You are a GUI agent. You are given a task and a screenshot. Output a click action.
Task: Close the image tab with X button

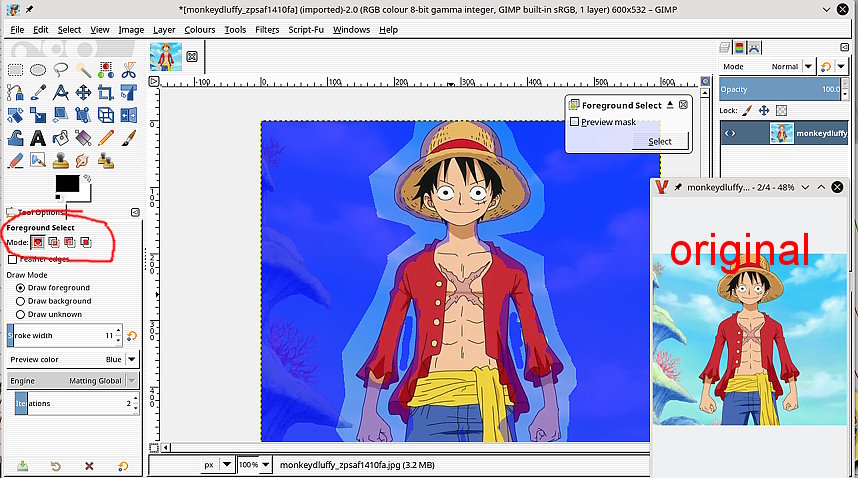pos(192,56)
